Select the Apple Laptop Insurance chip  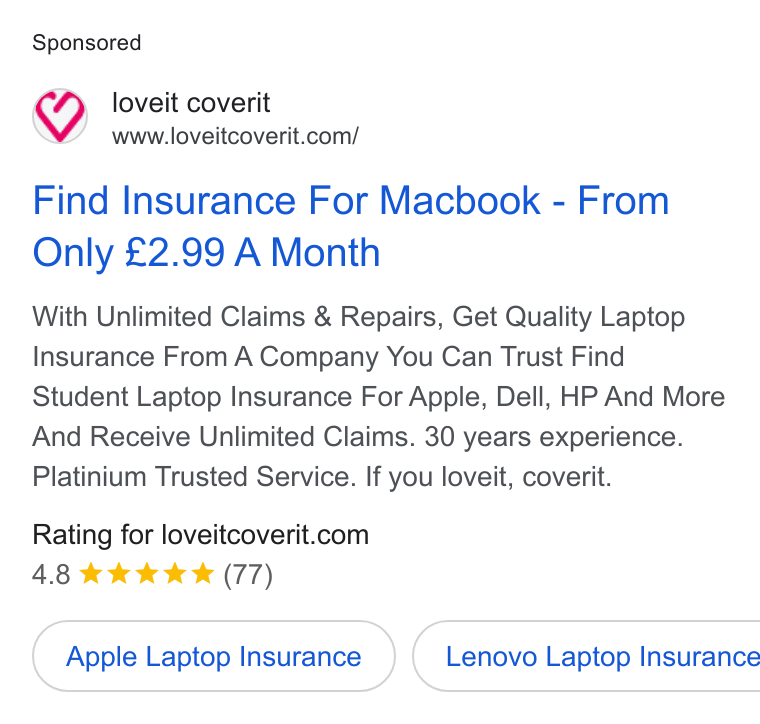tap(214, 656)
